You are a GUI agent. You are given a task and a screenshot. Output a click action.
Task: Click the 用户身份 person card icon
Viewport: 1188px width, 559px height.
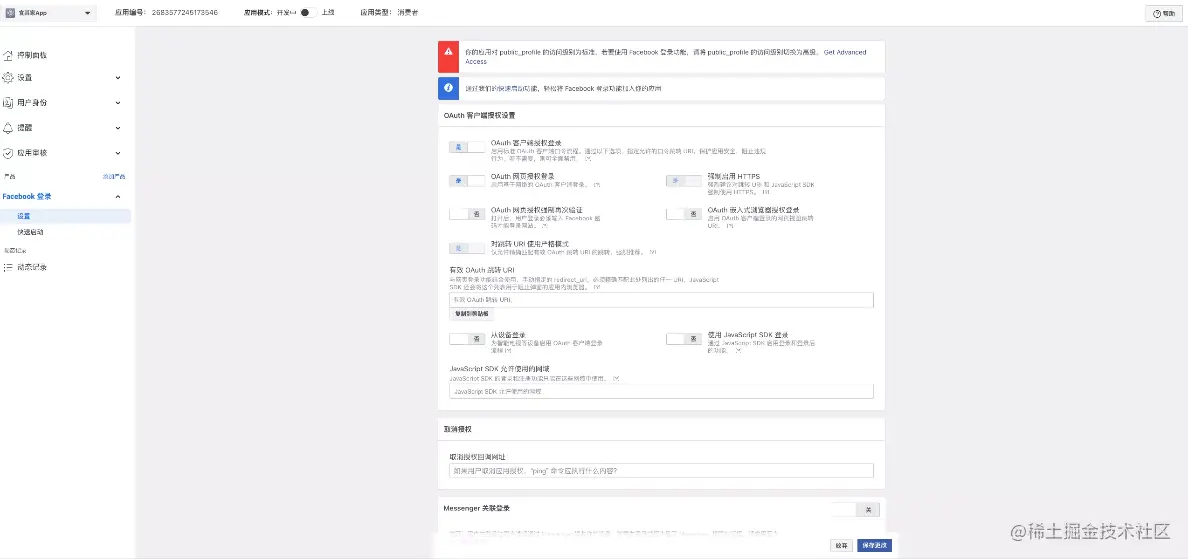click(8, 102)
